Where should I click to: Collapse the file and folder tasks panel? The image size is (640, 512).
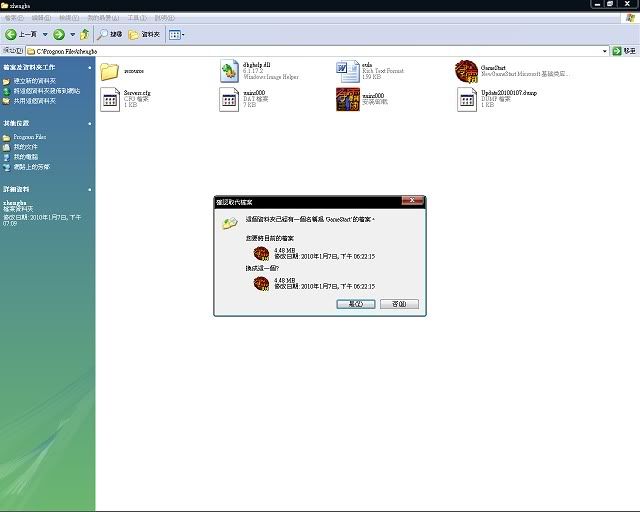88,66
